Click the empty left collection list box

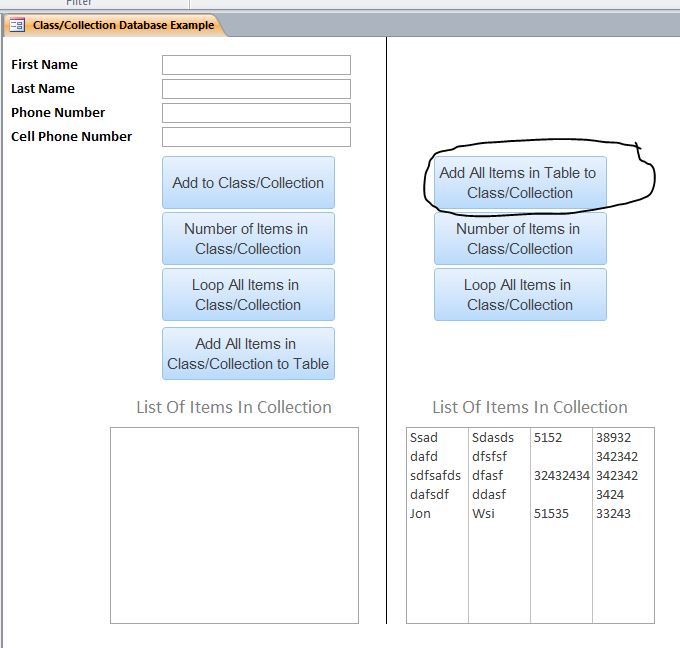[235, 525]
